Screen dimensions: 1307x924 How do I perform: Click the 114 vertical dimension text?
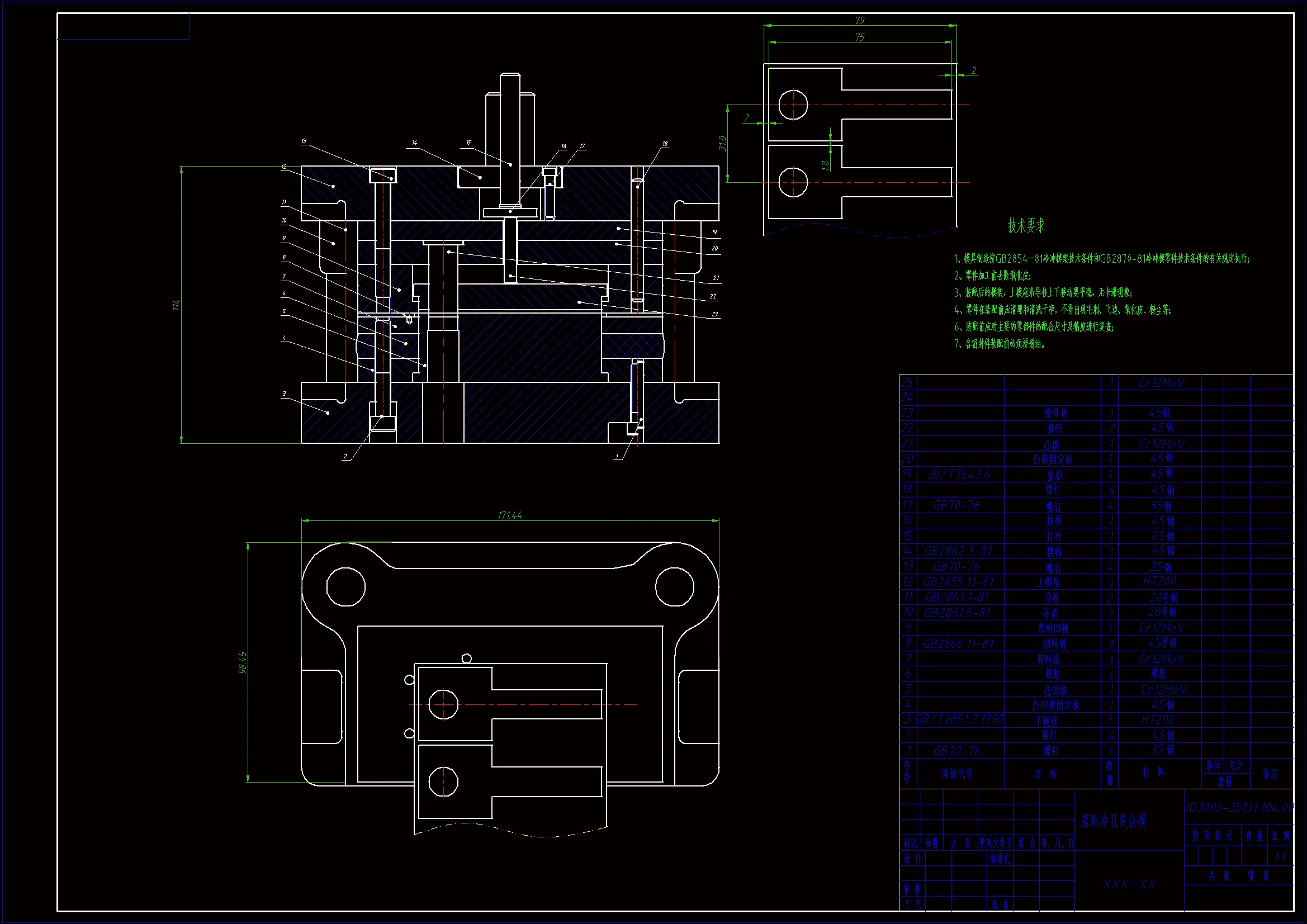tap(177, 305)
